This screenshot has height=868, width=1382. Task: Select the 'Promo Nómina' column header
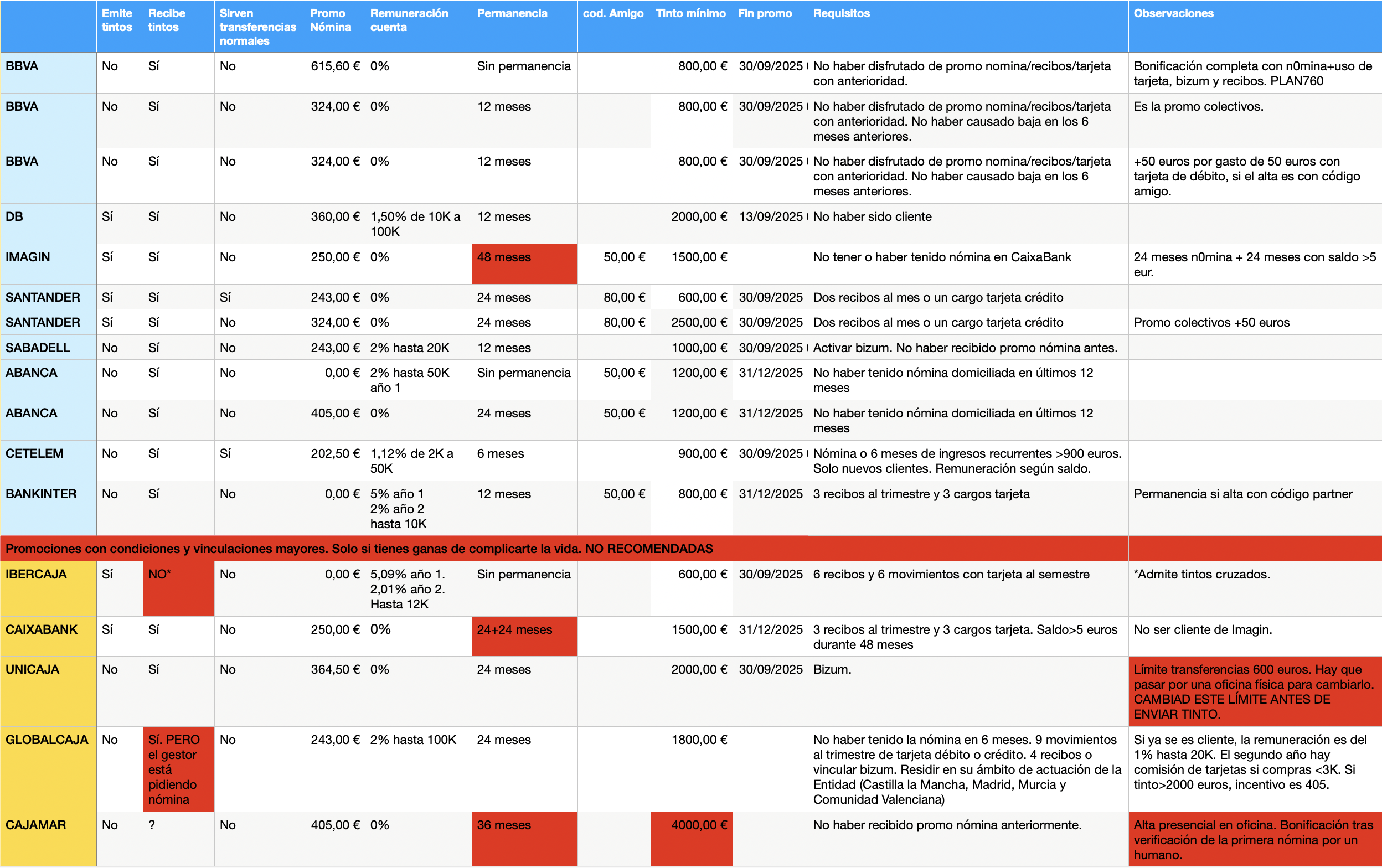[x=334, y=27]
